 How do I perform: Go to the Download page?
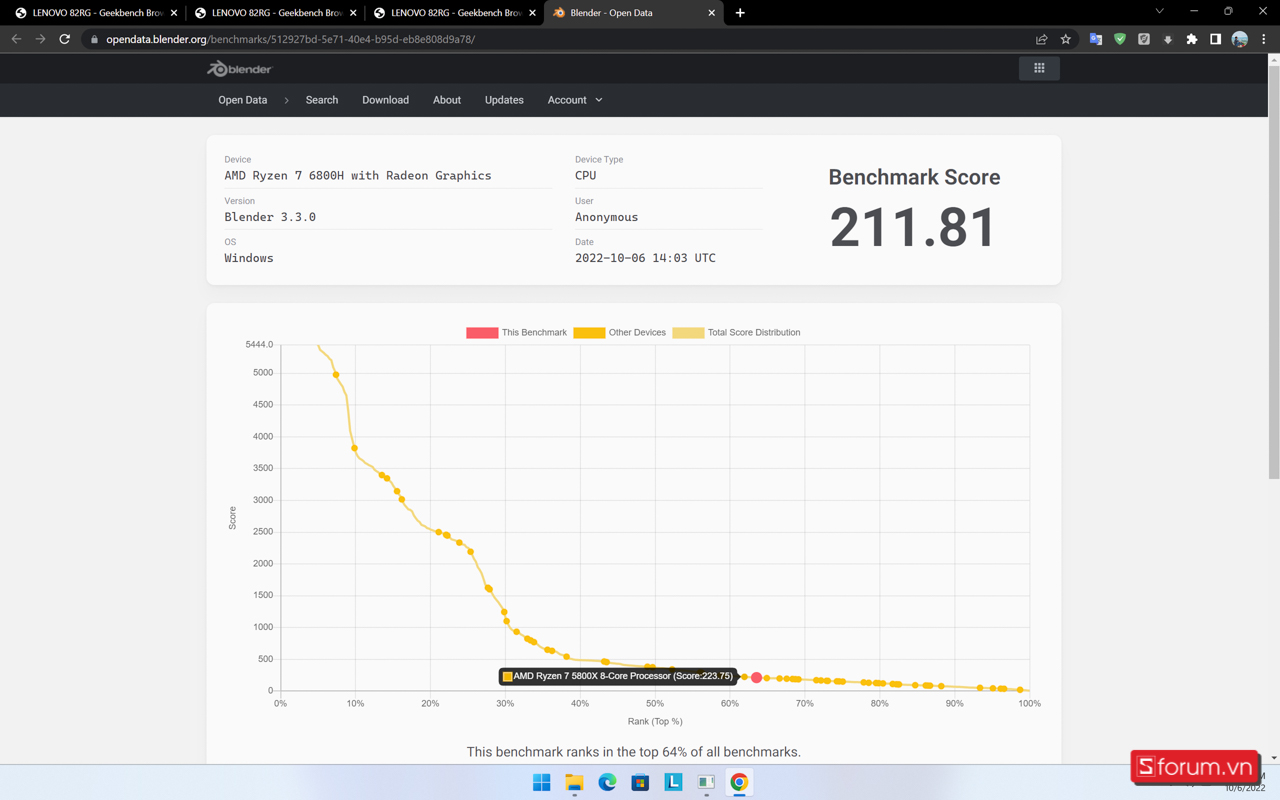385,100
